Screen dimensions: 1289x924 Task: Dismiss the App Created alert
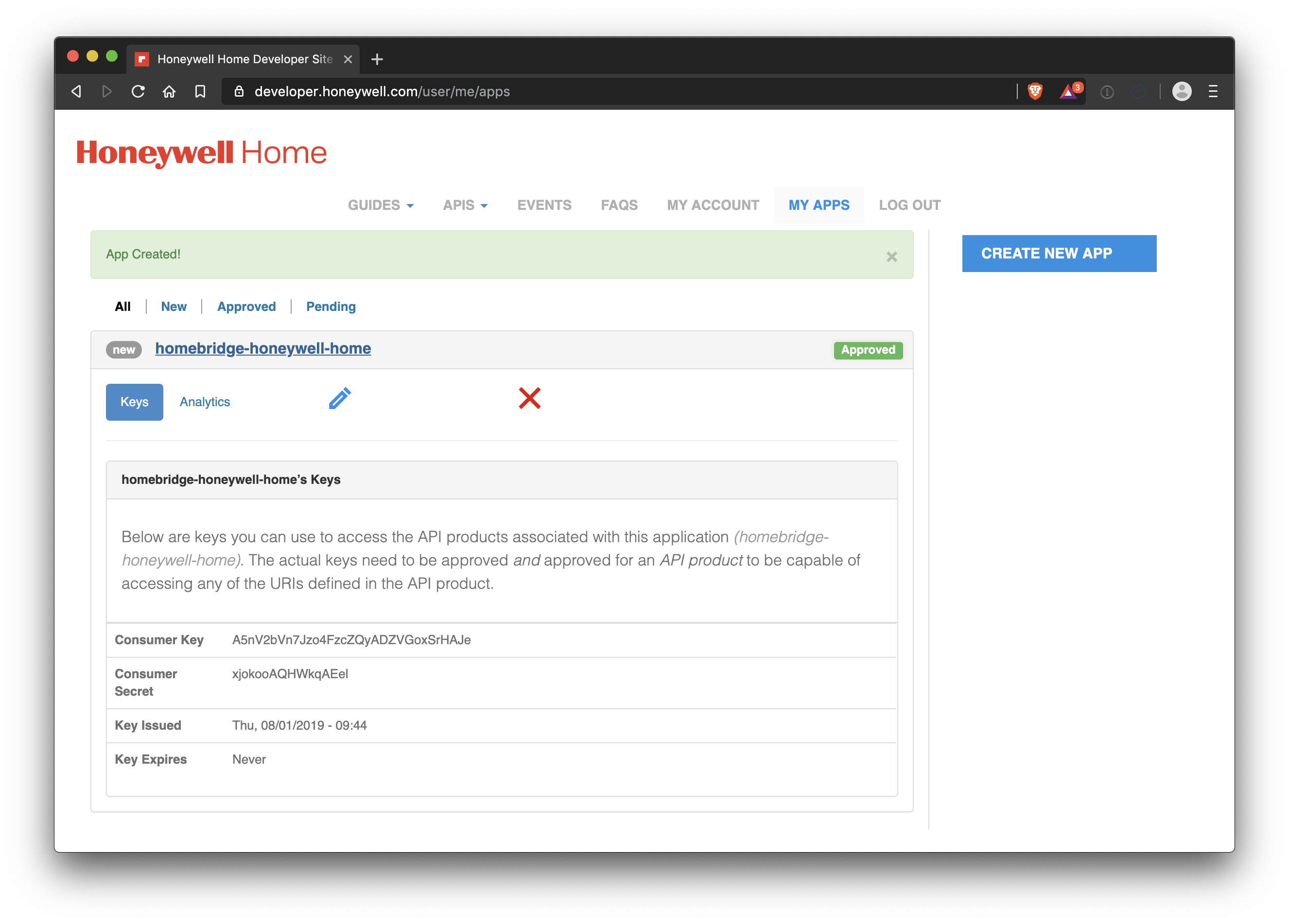891,257
